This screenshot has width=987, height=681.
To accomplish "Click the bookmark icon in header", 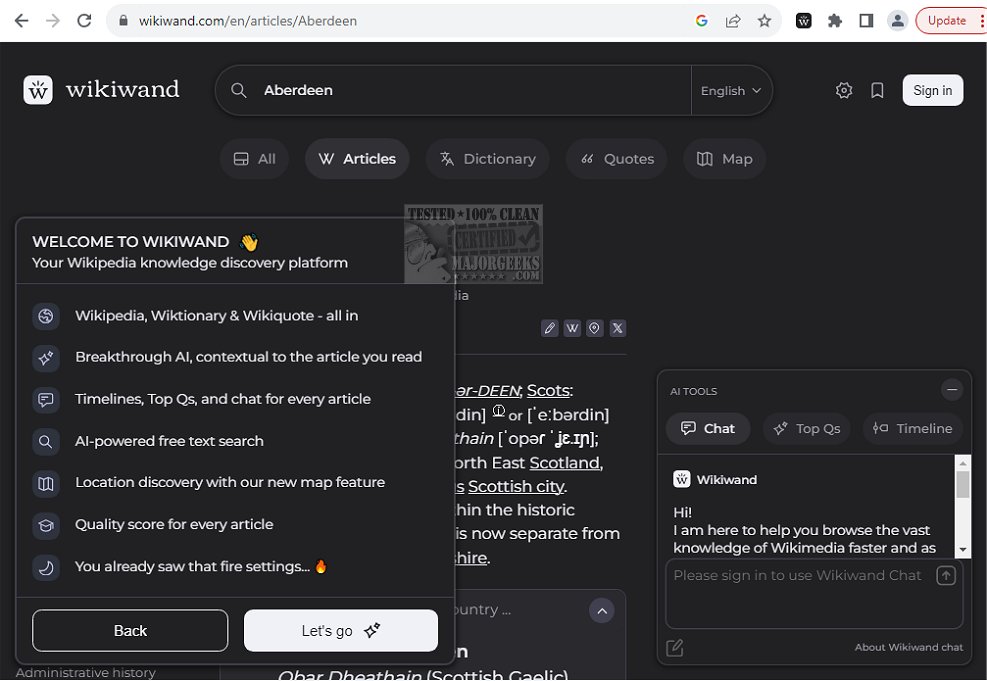I will [x=877, y=90].
